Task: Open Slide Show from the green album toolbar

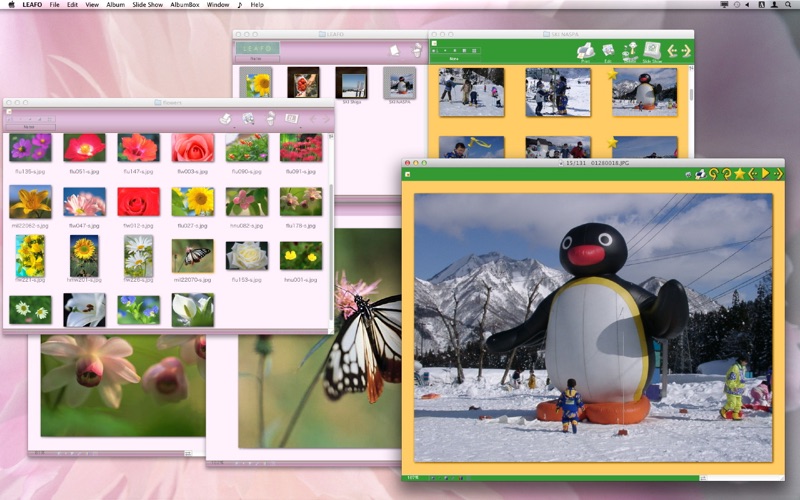Action: click(x=652, y=51)
